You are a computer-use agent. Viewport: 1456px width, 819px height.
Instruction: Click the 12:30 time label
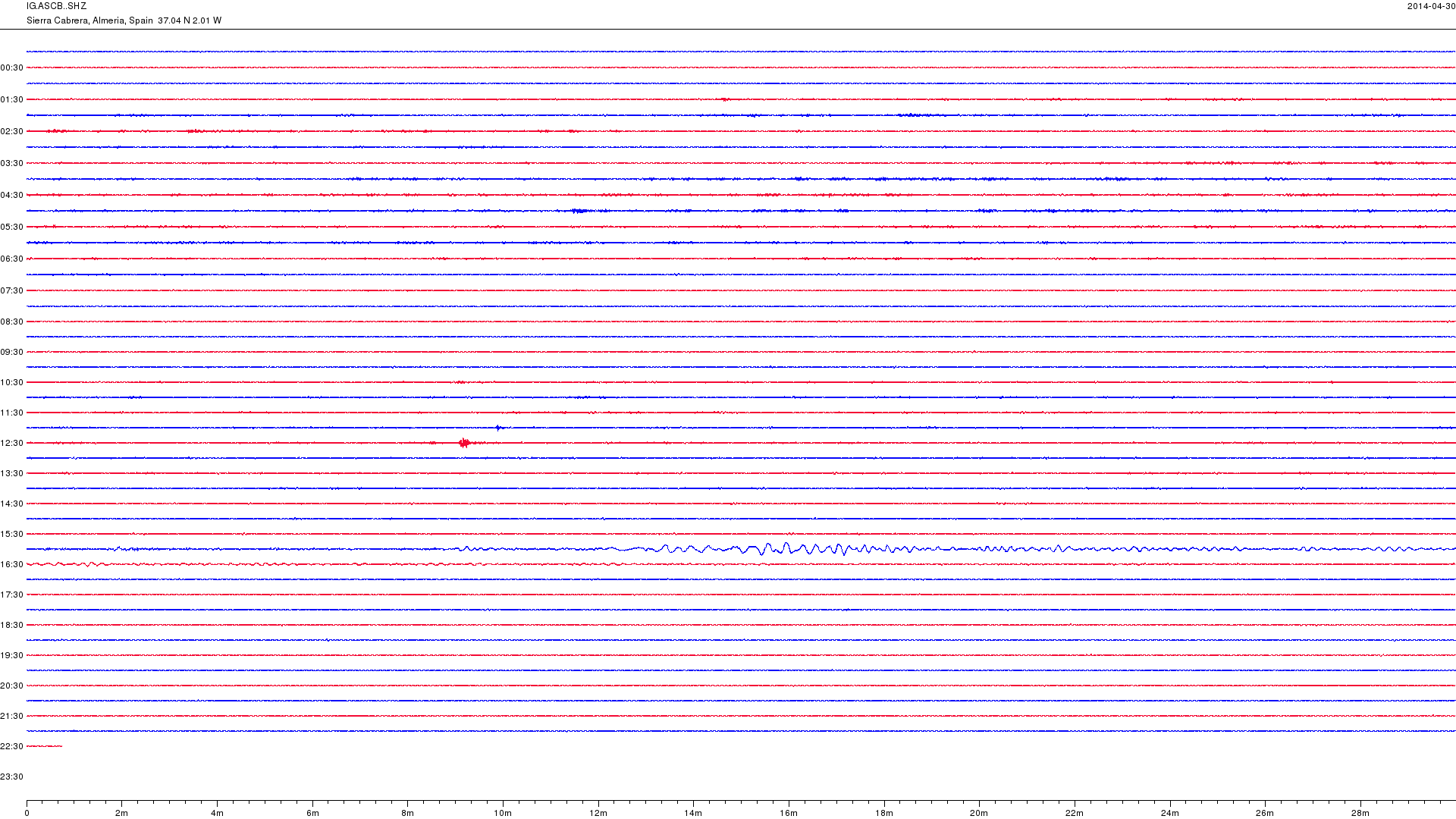[x=12, y=443]
